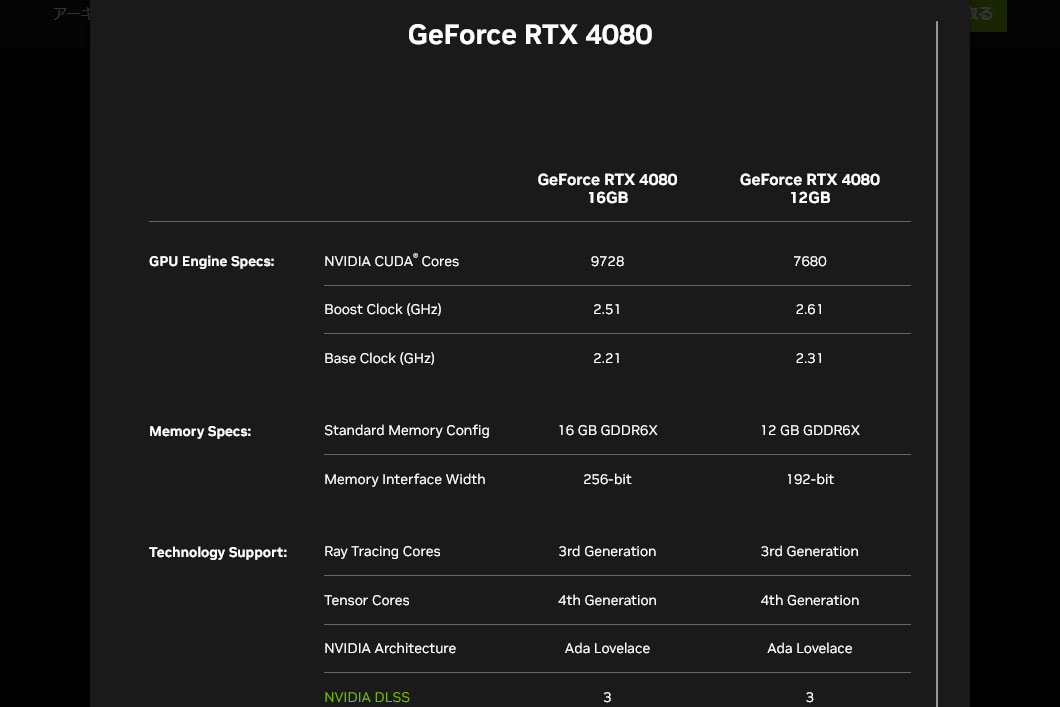
Task: Click the Memory Interface Width label
Action: click(x=404, y=479)
